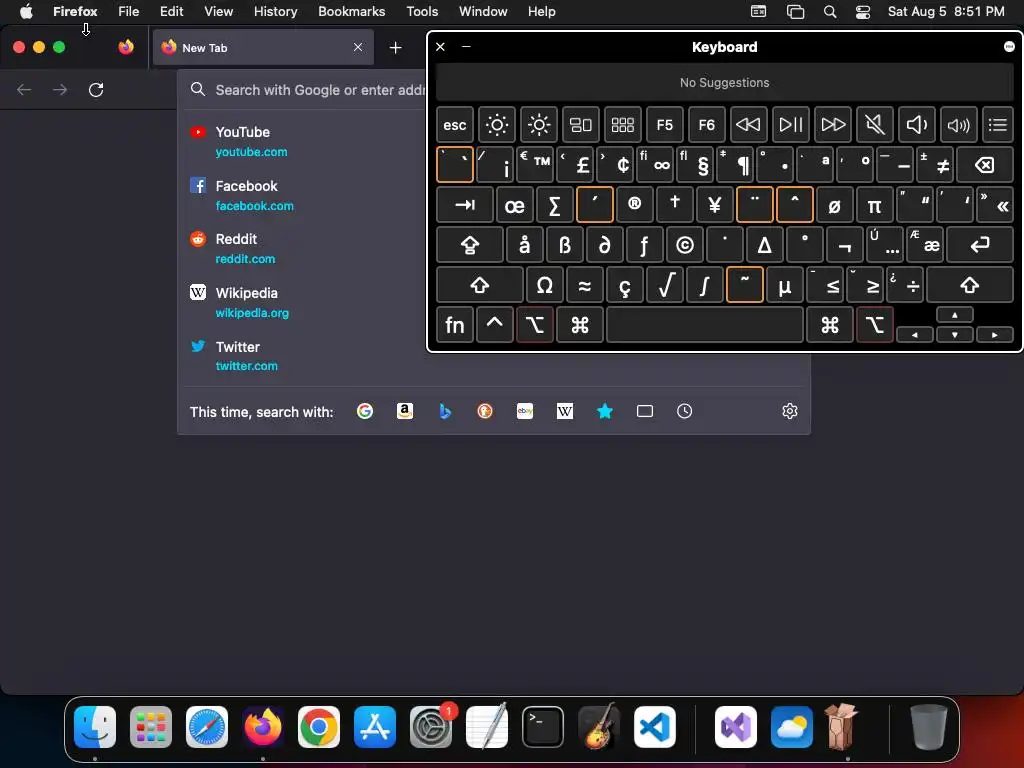Click the Firefox View pinned icon
The width and height of the screenshot is (1024, 768).
coord(126,47)
